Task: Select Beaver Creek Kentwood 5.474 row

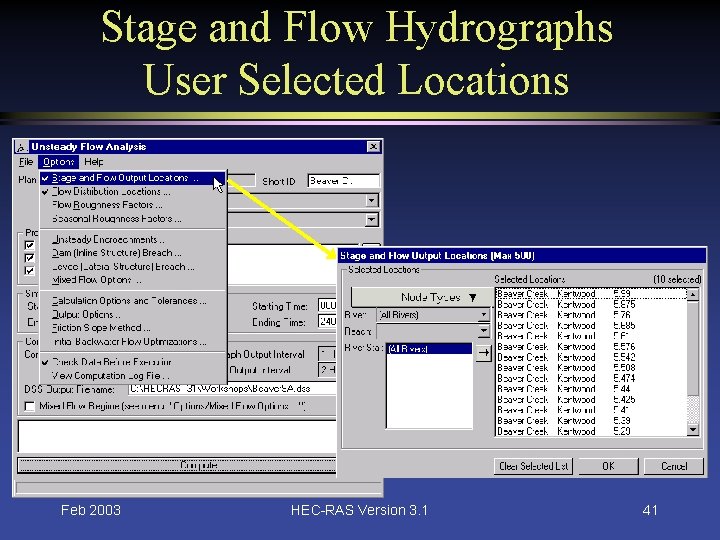Action: point(591,378)
